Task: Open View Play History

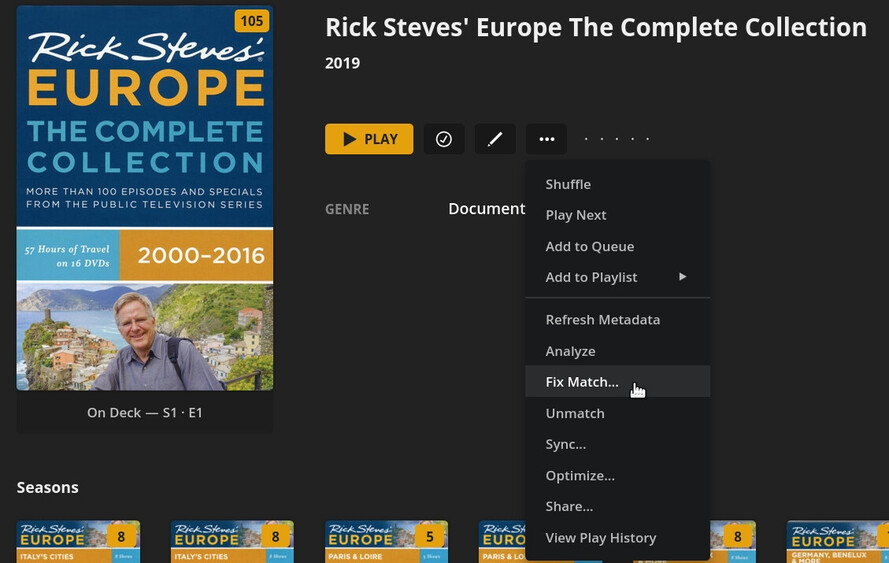Action: coord(617,537)
